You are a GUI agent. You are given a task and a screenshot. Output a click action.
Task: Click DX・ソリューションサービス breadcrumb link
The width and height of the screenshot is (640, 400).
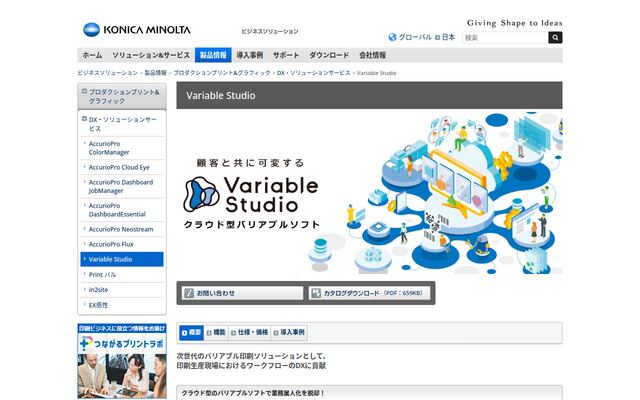pyautogui.click(x=314, y=73)
